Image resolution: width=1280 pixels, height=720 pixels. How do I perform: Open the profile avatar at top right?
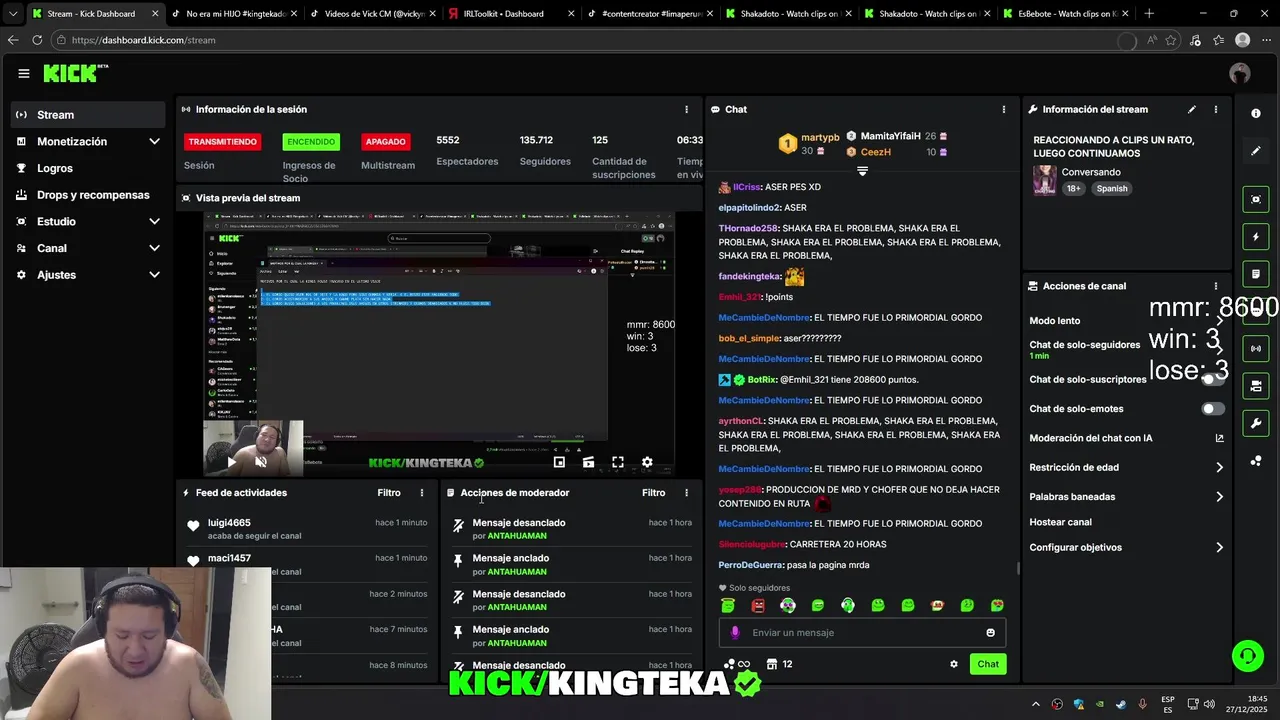pyautogui.click(x=1240, y=73)
